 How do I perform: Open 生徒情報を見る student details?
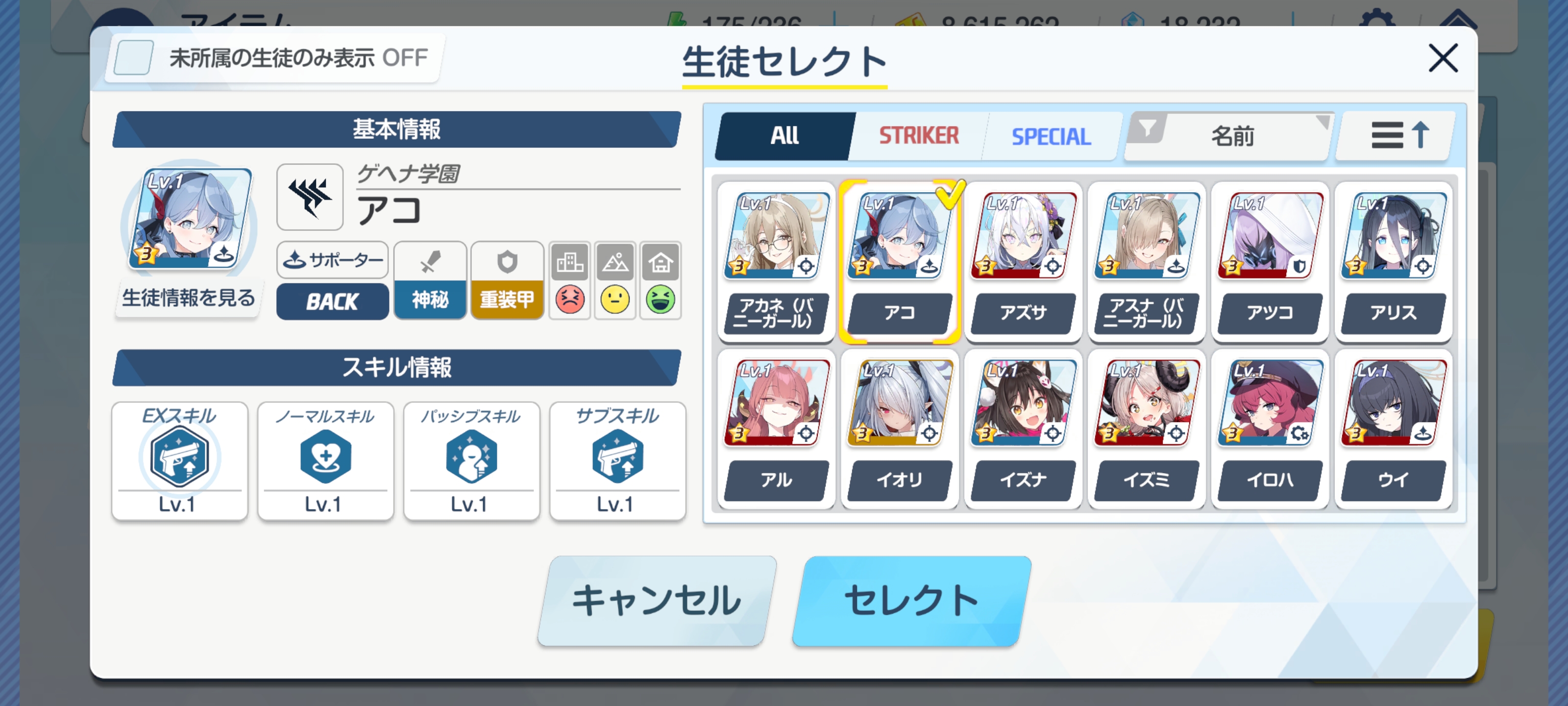(x=188, y=299)
